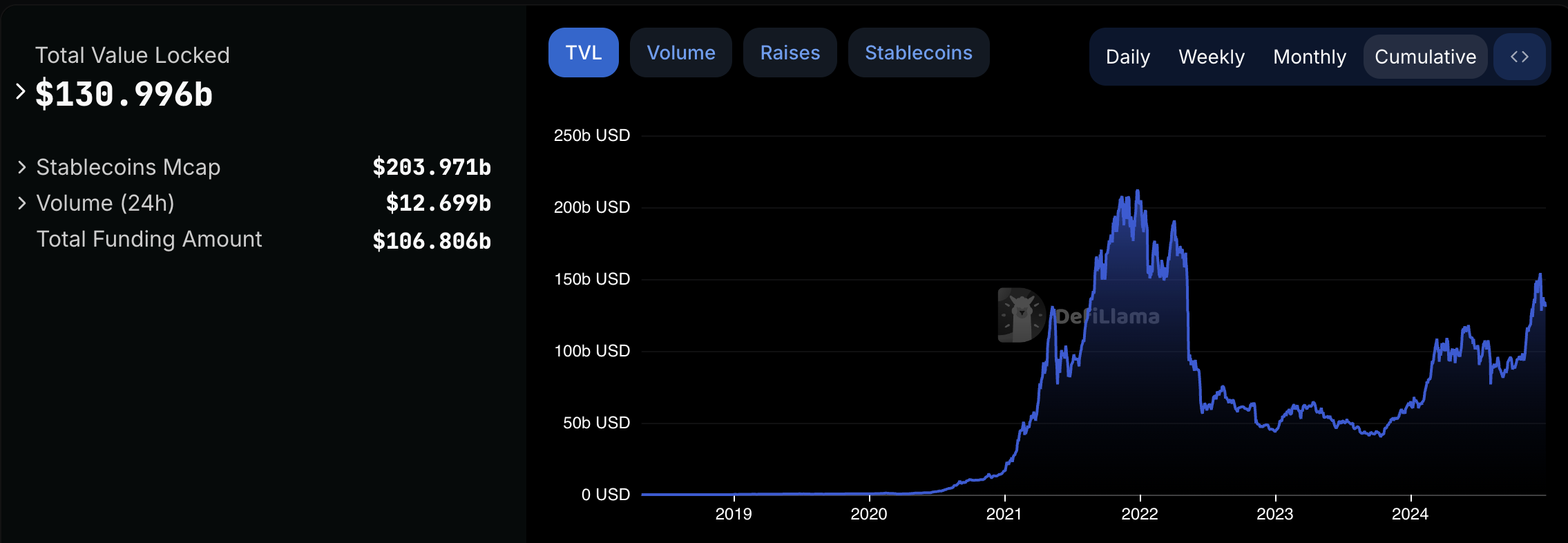Expand the Volume (24h) row
This screenshot has height=543, width=1568.
tap(22, 203)
